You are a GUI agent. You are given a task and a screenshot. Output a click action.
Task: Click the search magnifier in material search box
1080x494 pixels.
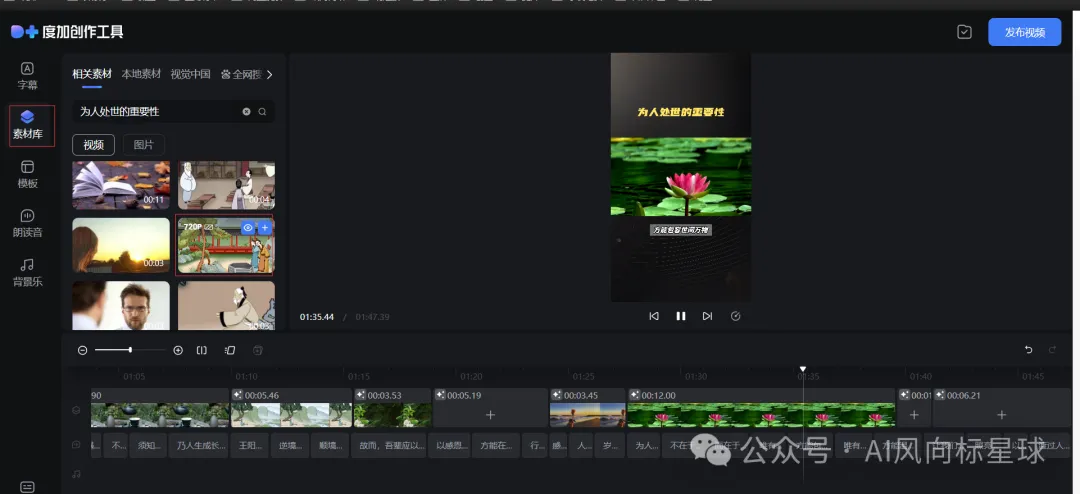(x=262, y=112)
